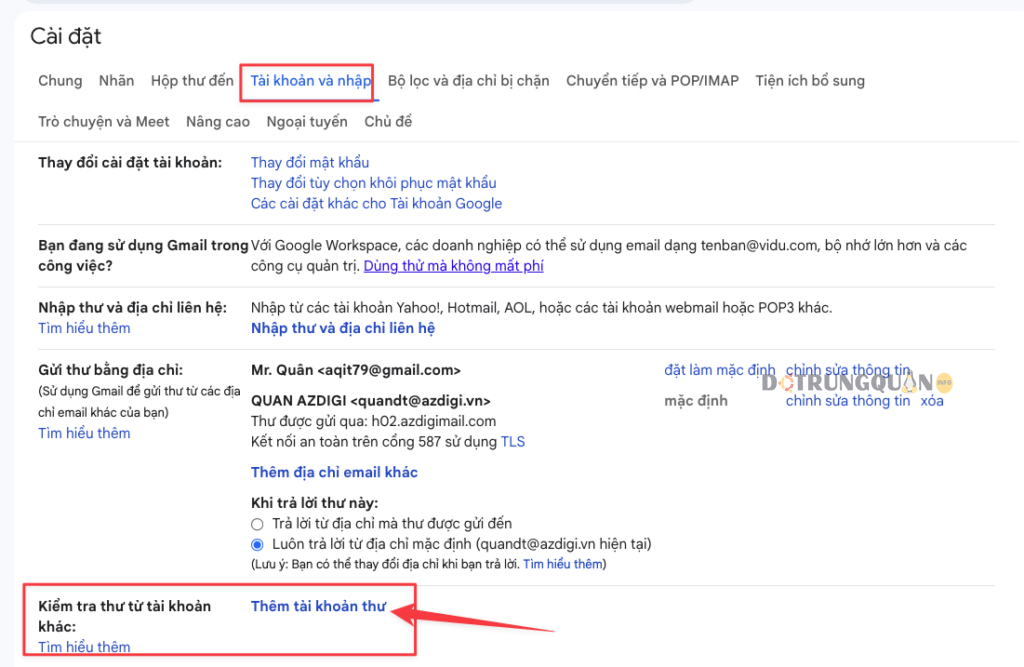Click Dùng thử mà không mất phí link
This screenshot has height=667, width=1024.
453,266
